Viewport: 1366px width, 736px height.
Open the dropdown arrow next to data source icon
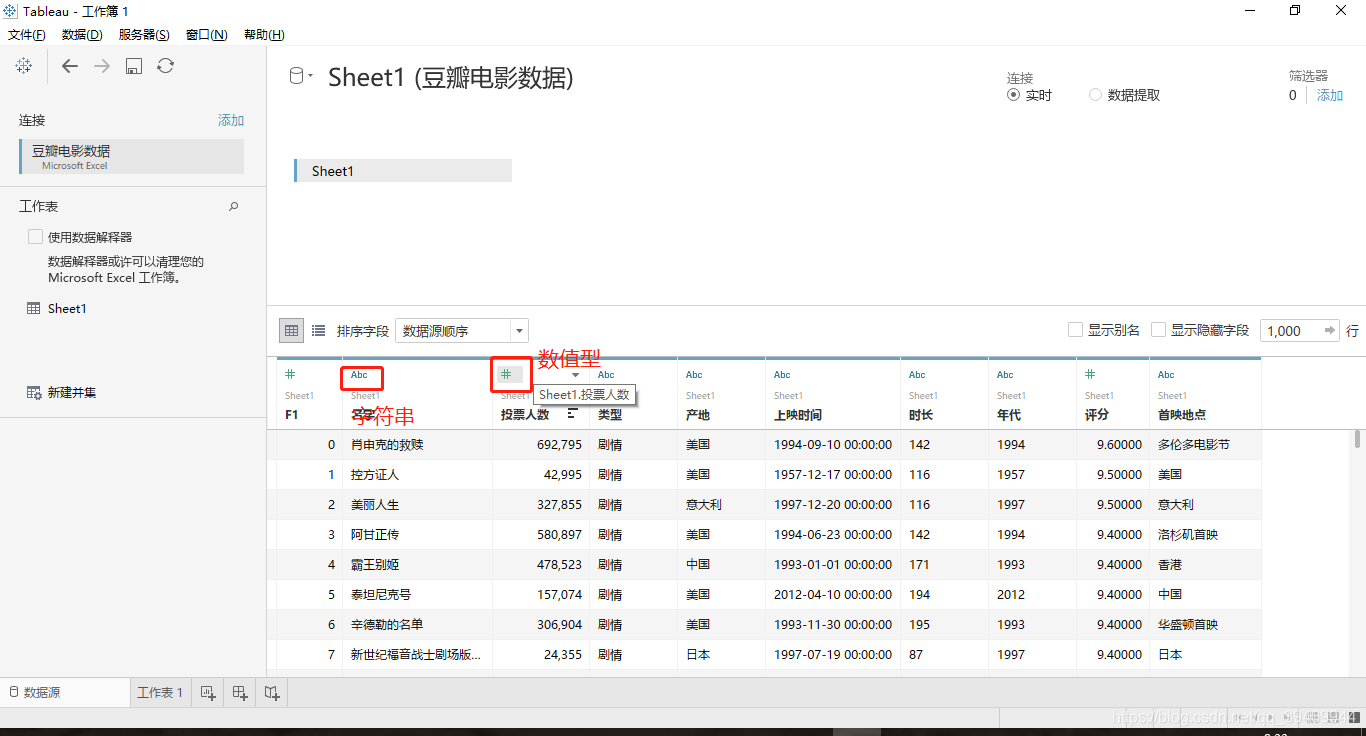[x=311, y=77]
